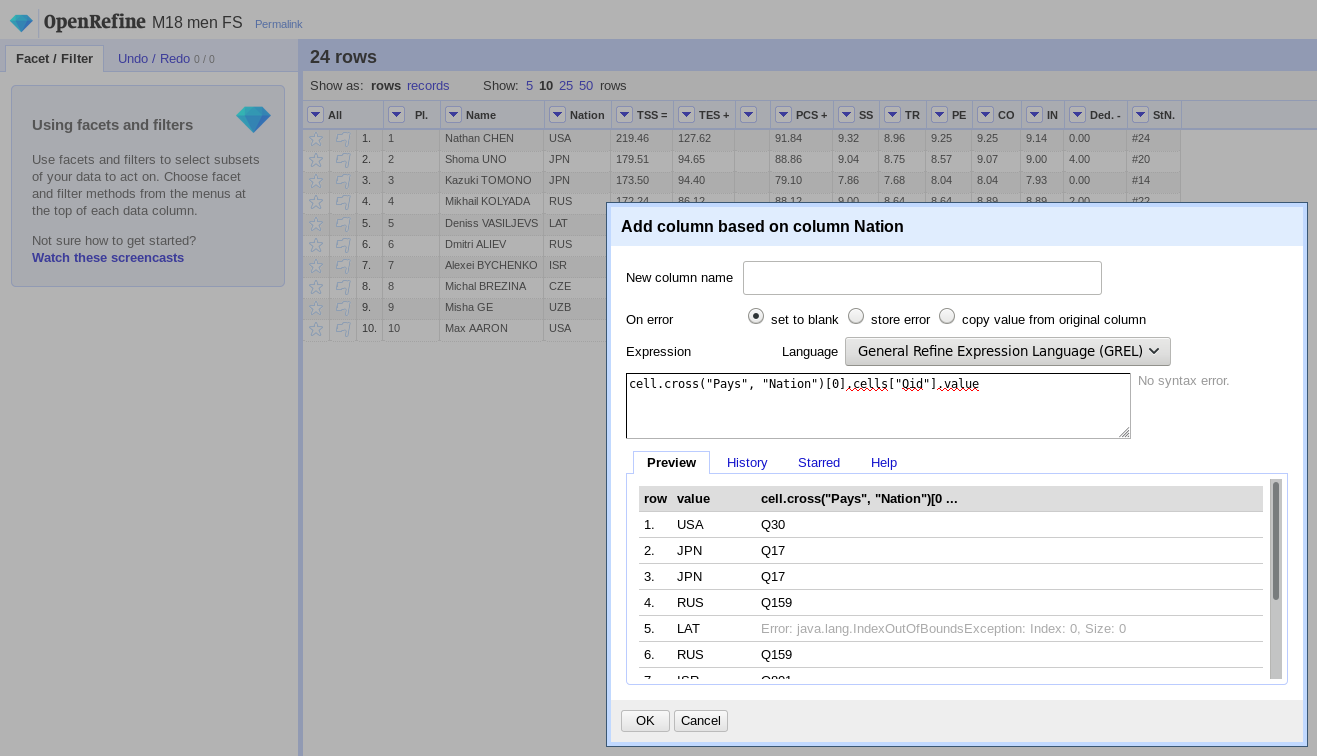The image size is (1317, 756).
Task: Flag row 1 Nathan CHEN
Action: (343, 139)
